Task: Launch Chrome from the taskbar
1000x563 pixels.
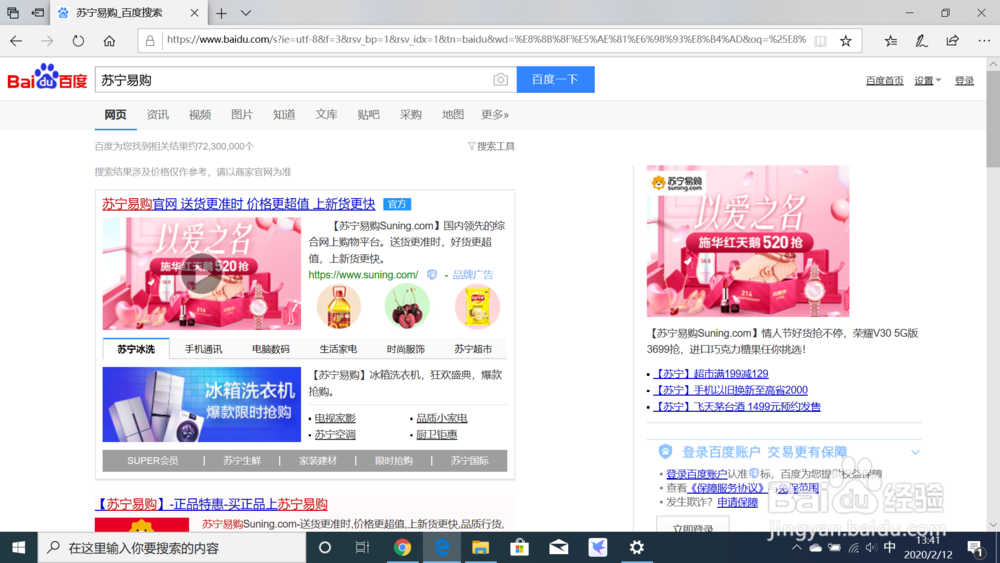Action: click(x=402, y=548)
